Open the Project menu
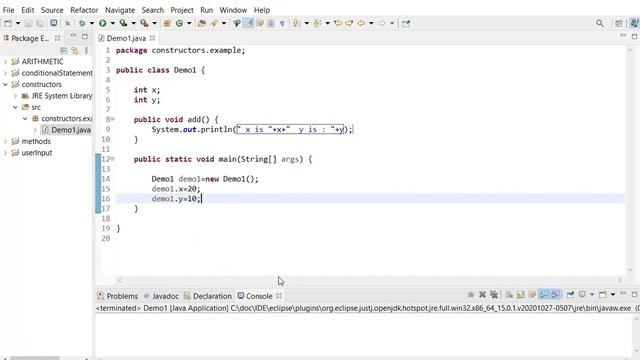This screenshot has width=640, height=360. 182,10
